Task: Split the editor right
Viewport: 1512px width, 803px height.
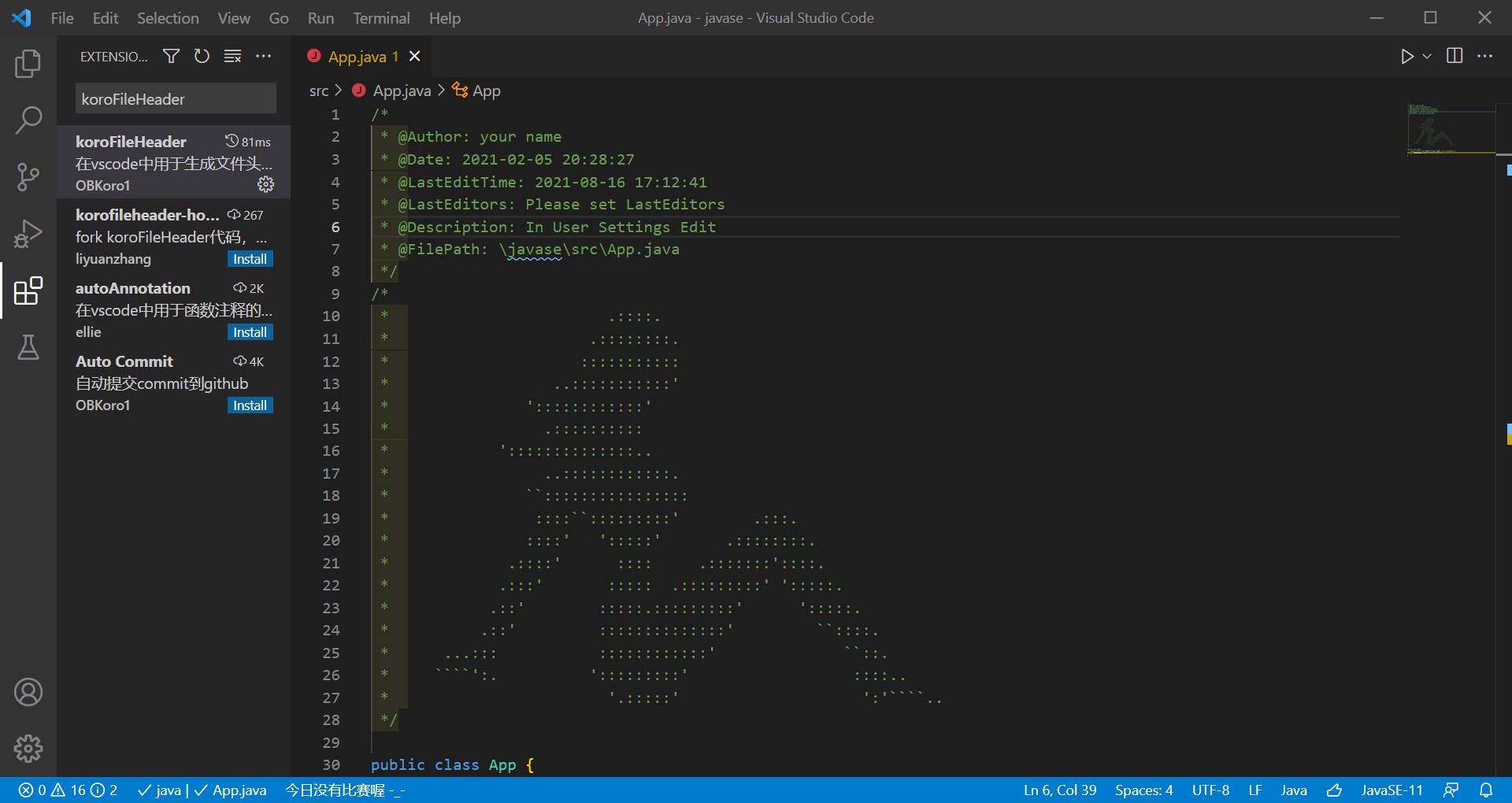Action: coord(1455,56)
